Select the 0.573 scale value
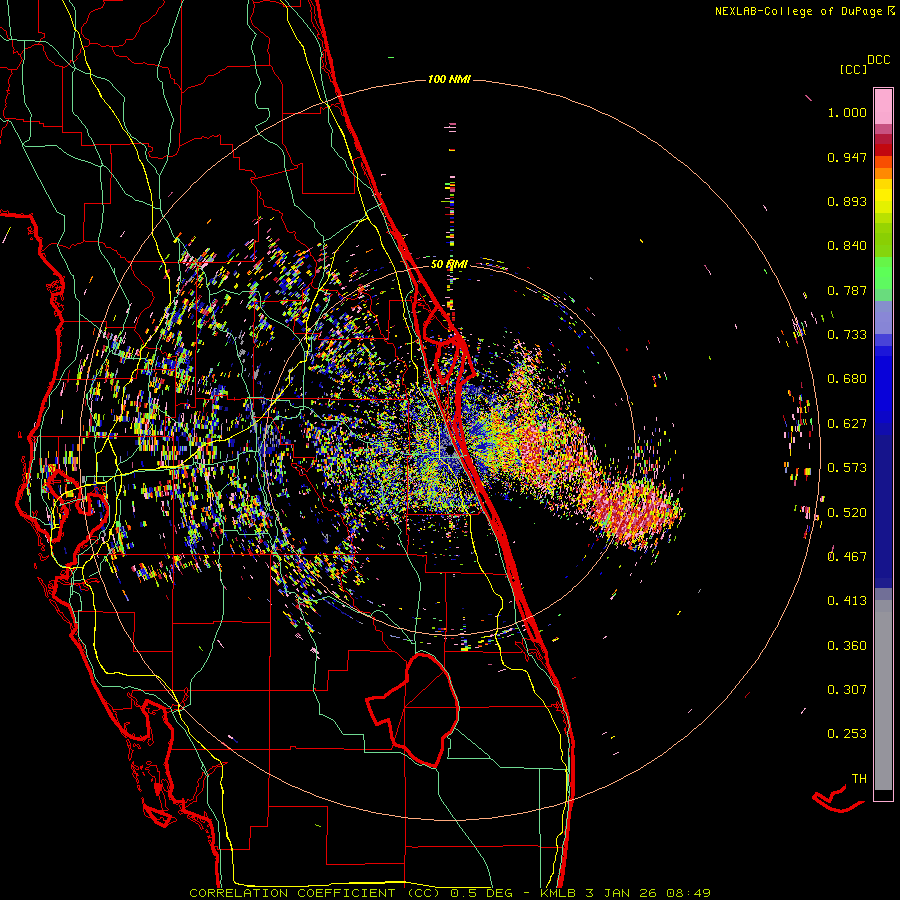This screenshot has height=900, width=900. pyautogui.click(x=847, y=468)
